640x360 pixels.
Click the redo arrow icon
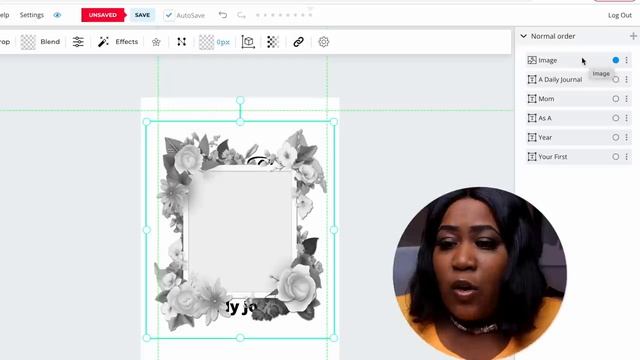point(242,15)
